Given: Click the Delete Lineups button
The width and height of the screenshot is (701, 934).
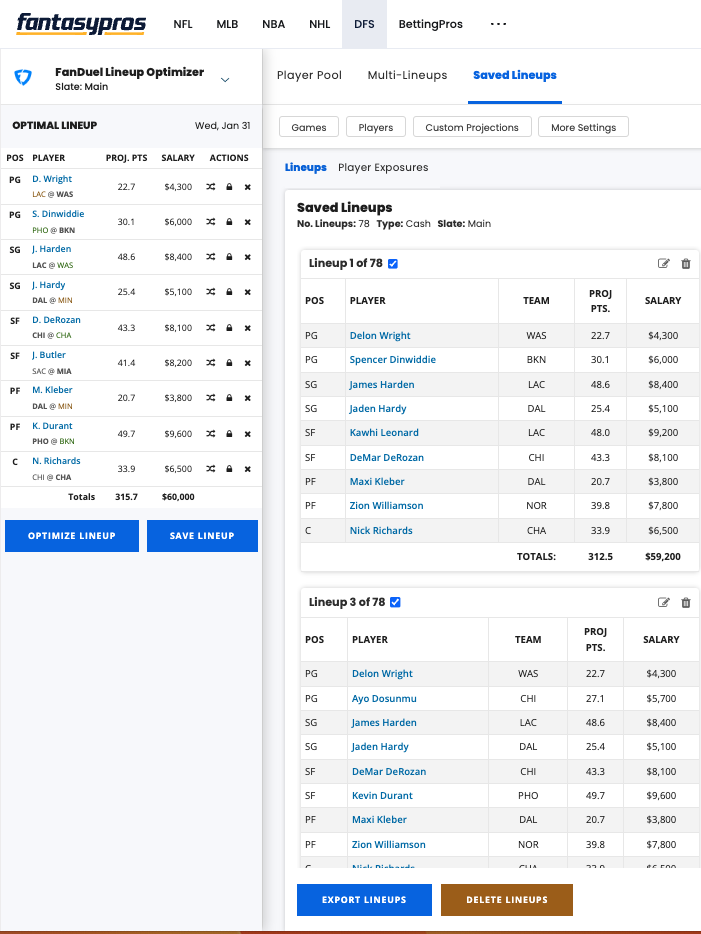Looking at the screenshot, I should click(507, 900).
